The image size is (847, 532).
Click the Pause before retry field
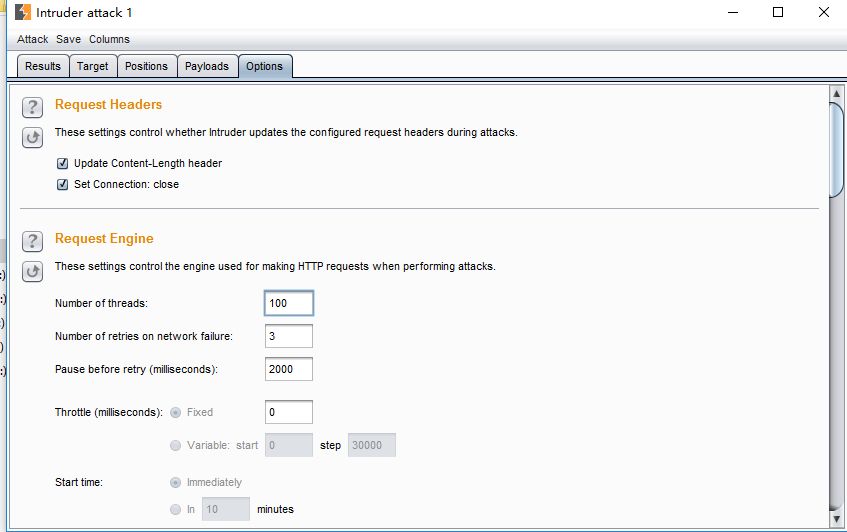click(289, 369)
